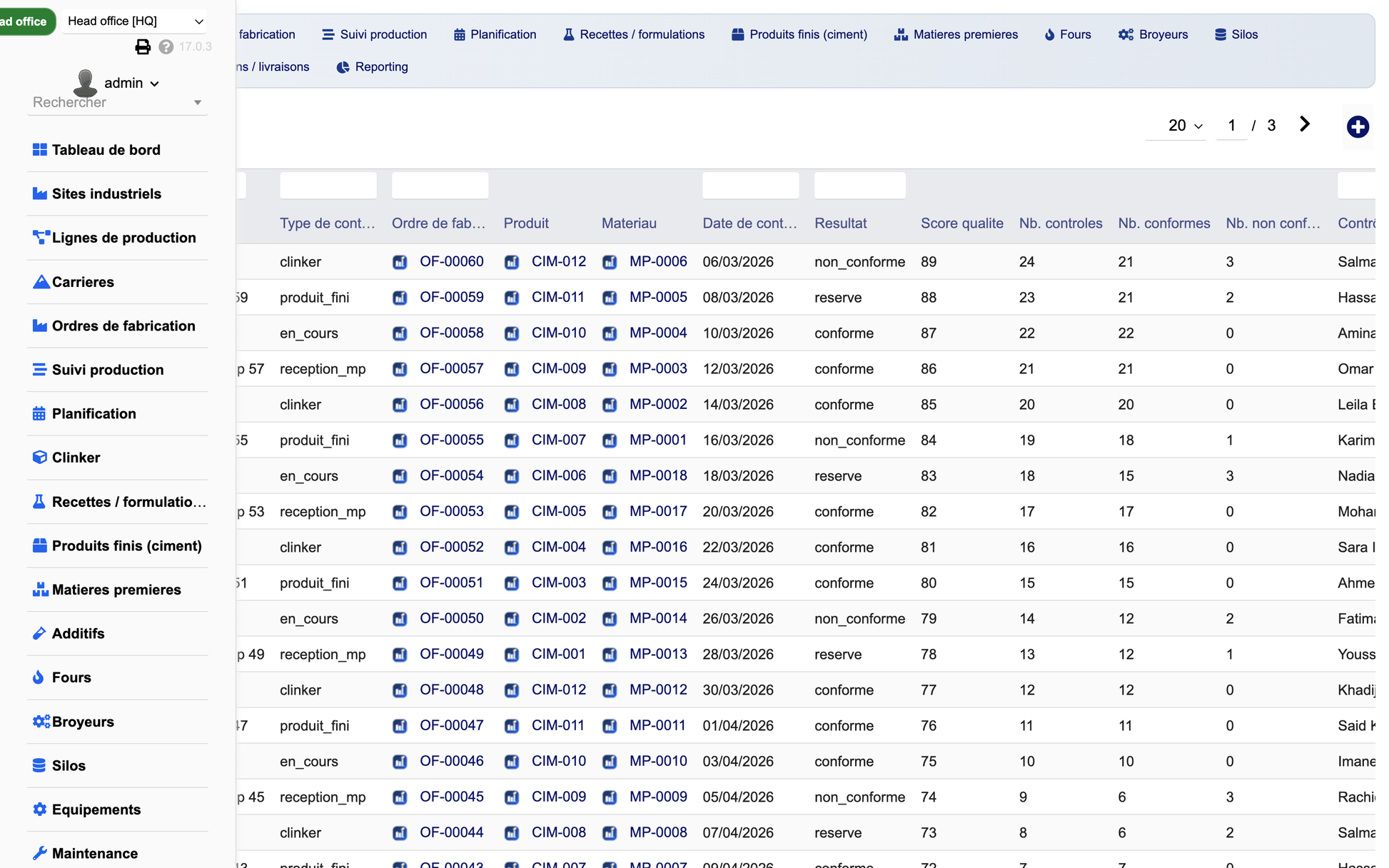Open the MP-0002 material link
The width and height of the screenshot is (1389, 868).
click(658, 405)
